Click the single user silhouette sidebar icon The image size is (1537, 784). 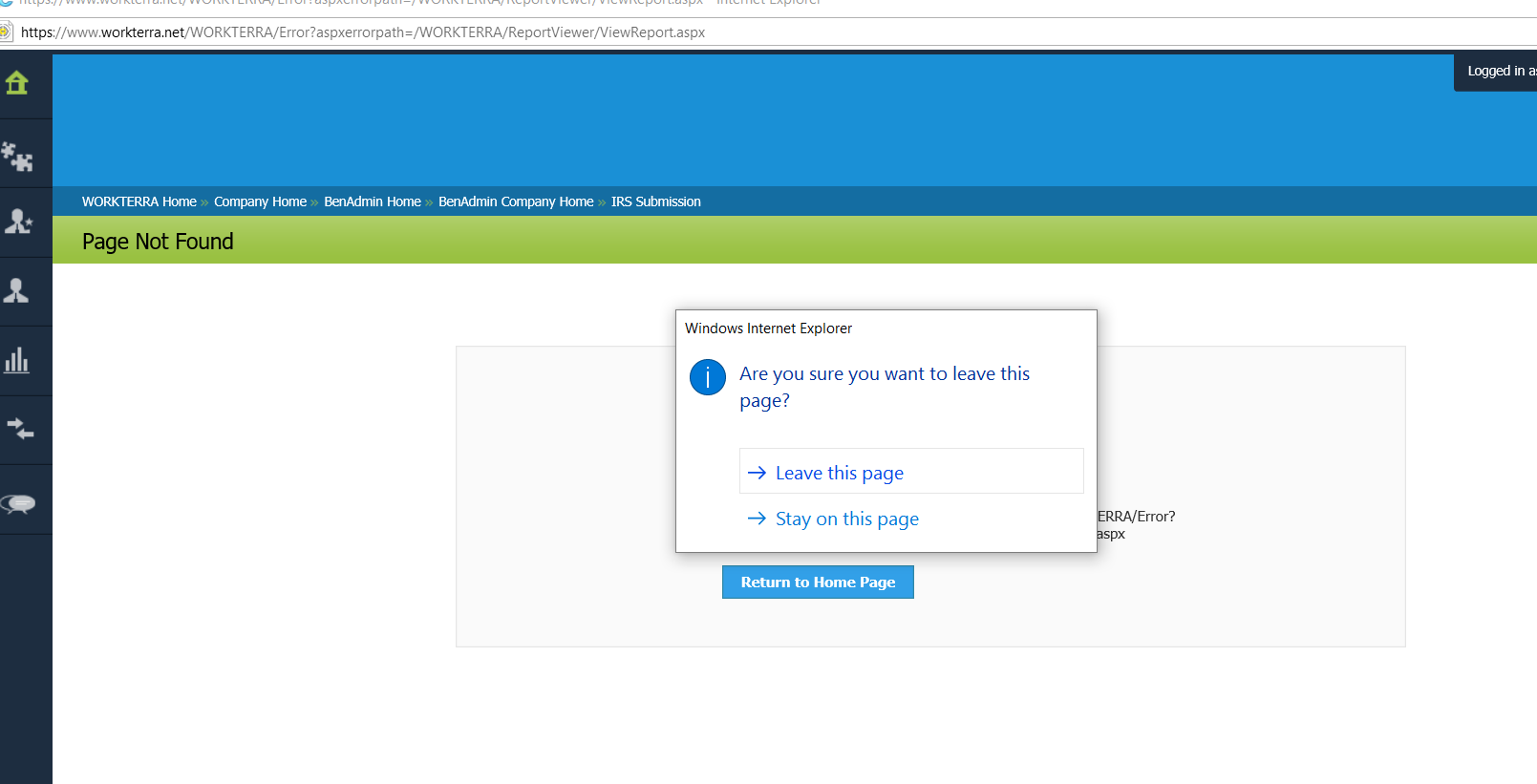pyautogui.click(x=16, y=291)
